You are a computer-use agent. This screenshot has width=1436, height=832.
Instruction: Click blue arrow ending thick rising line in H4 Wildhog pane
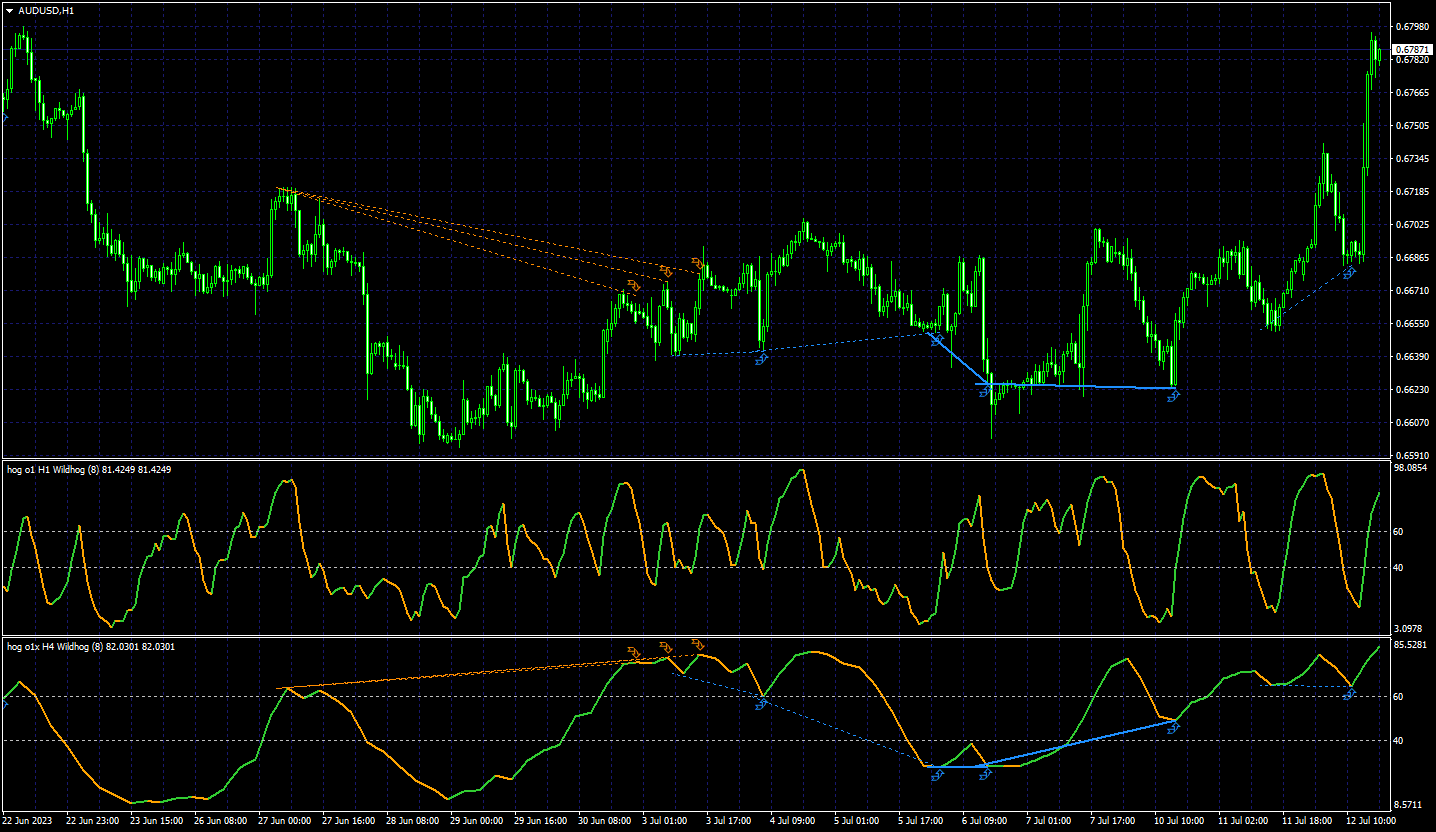pos(1174,727)
